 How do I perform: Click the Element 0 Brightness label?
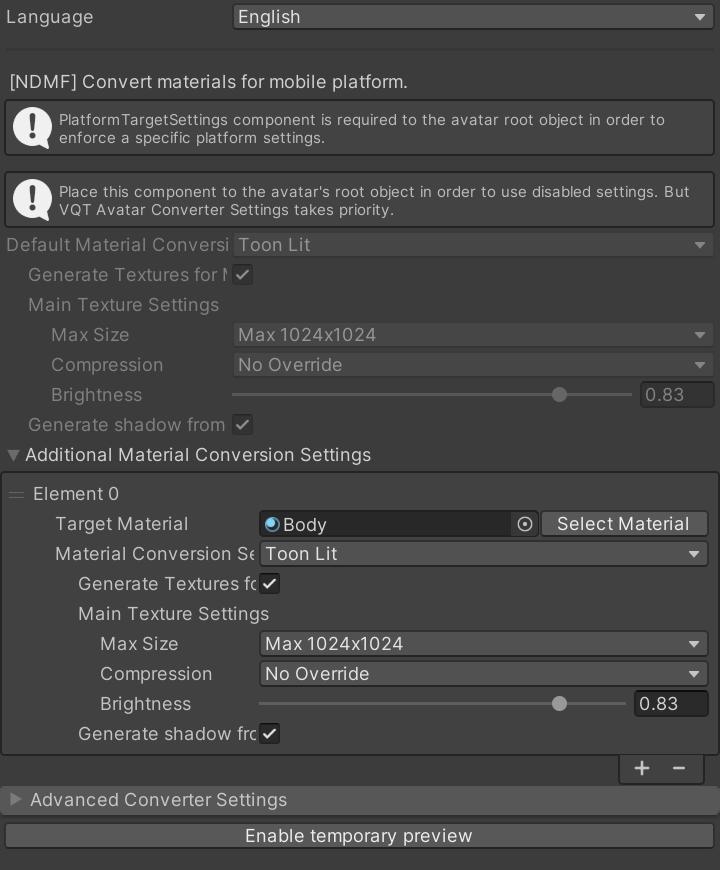click(145, 704)
